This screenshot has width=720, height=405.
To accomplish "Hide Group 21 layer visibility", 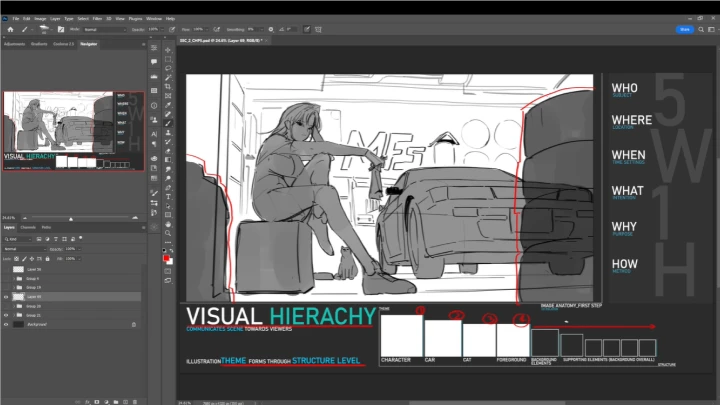I will [x=6, y=315].
